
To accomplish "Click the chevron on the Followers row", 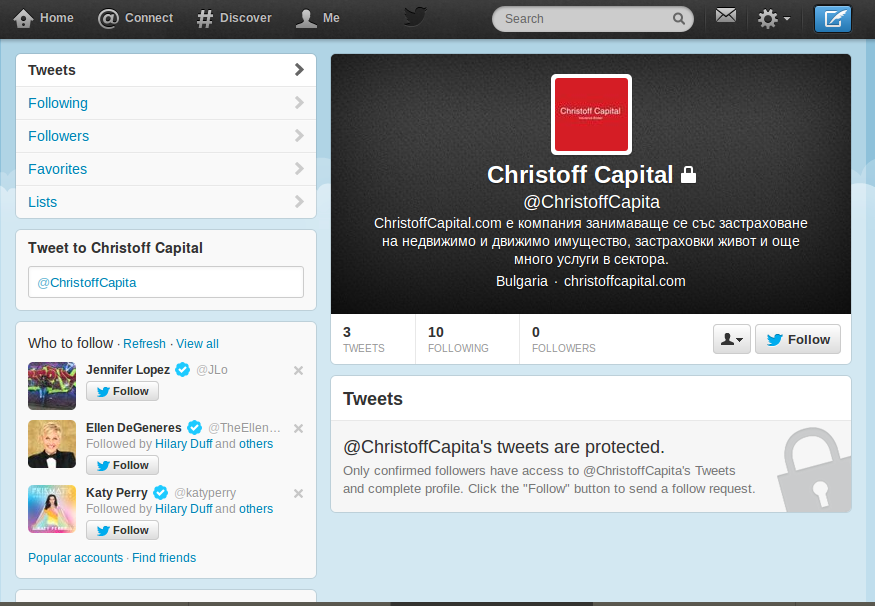I will pos(299,136).
